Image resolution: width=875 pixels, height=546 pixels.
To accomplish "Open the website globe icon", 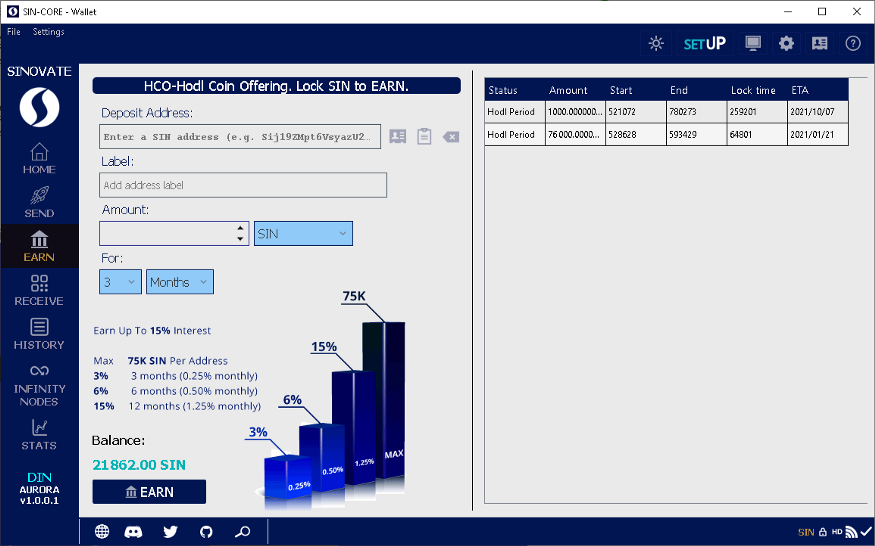I will pyautogui.click(x=102, y=531).
